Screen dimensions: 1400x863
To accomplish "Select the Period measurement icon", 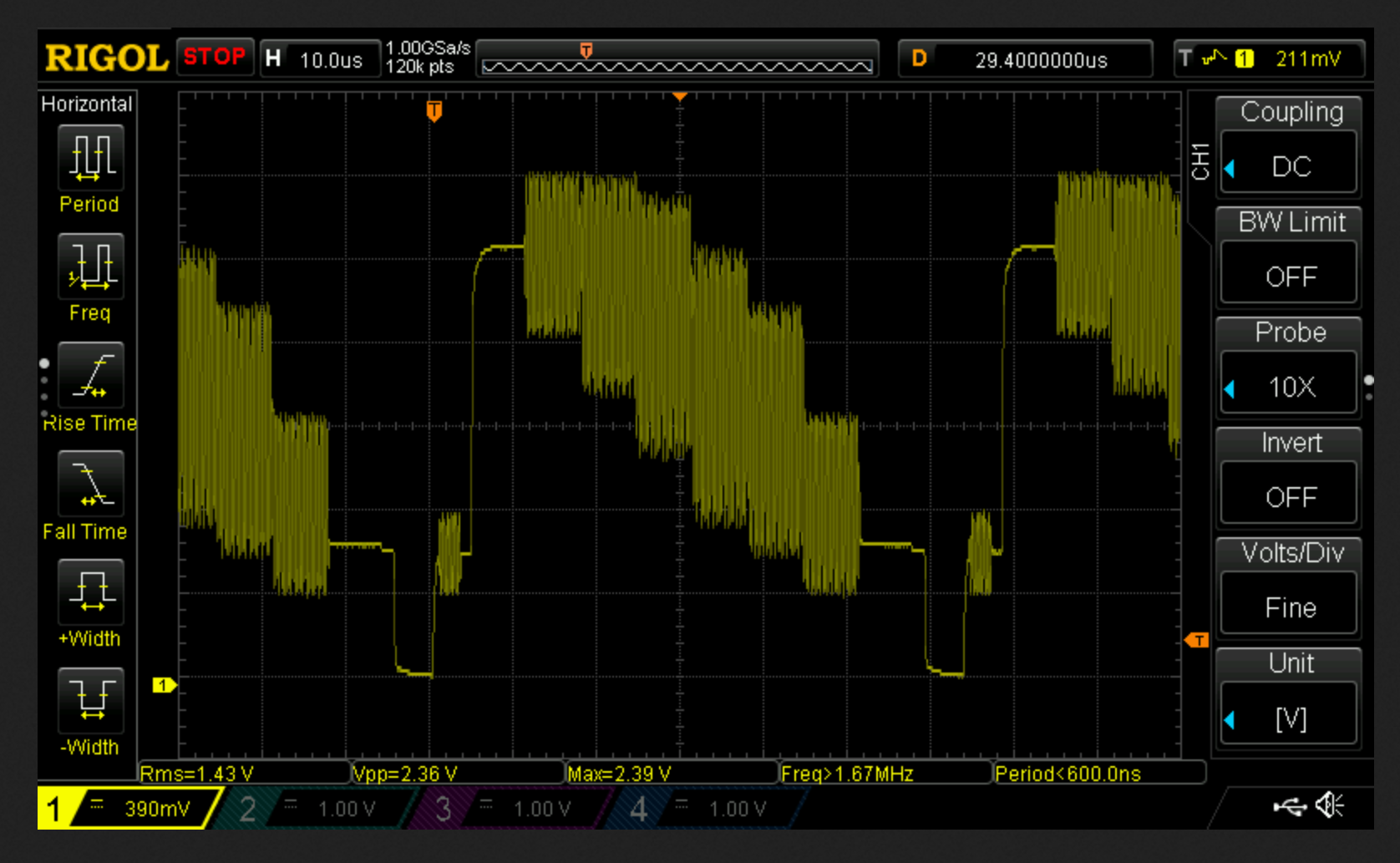I will [x=91, y=158].
